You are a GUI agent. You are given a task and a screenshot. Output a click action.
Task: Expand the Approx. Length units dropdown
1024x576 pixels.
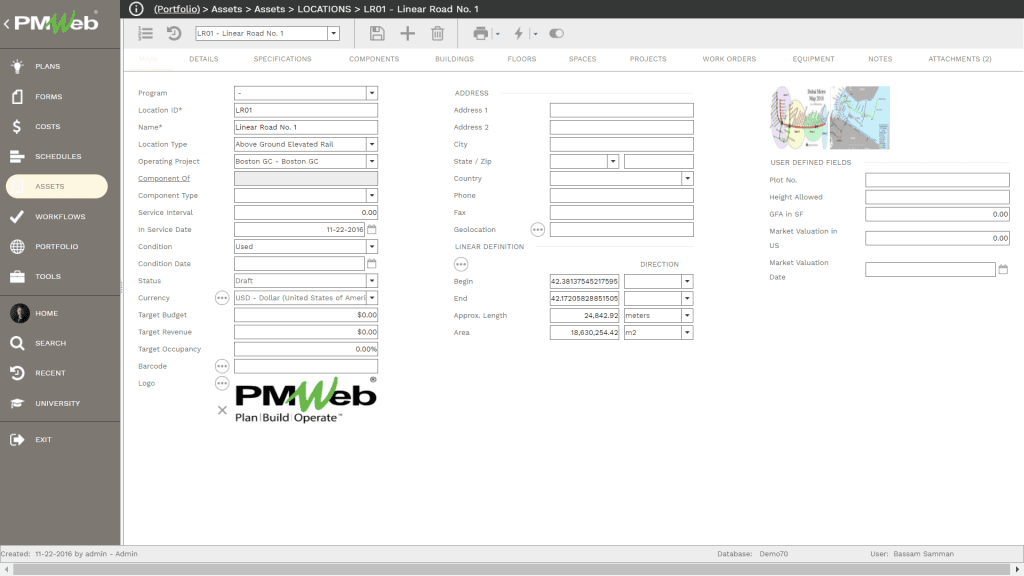click(687, 315)
